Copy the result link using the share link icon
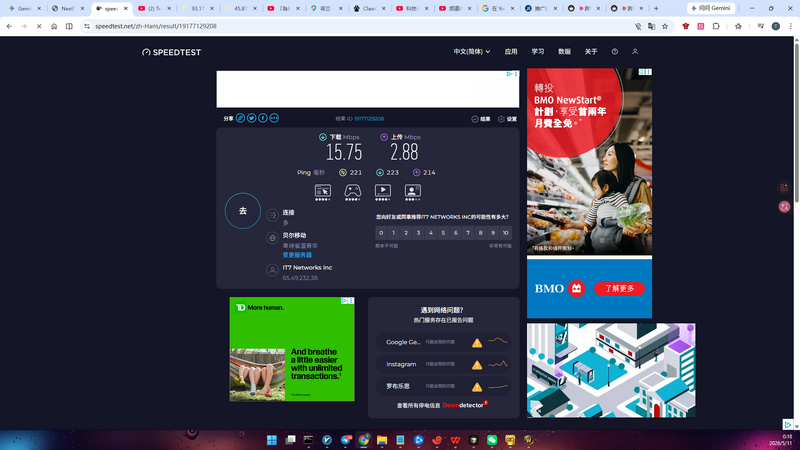The image size is (800, 450). click(x=240, y=118)
